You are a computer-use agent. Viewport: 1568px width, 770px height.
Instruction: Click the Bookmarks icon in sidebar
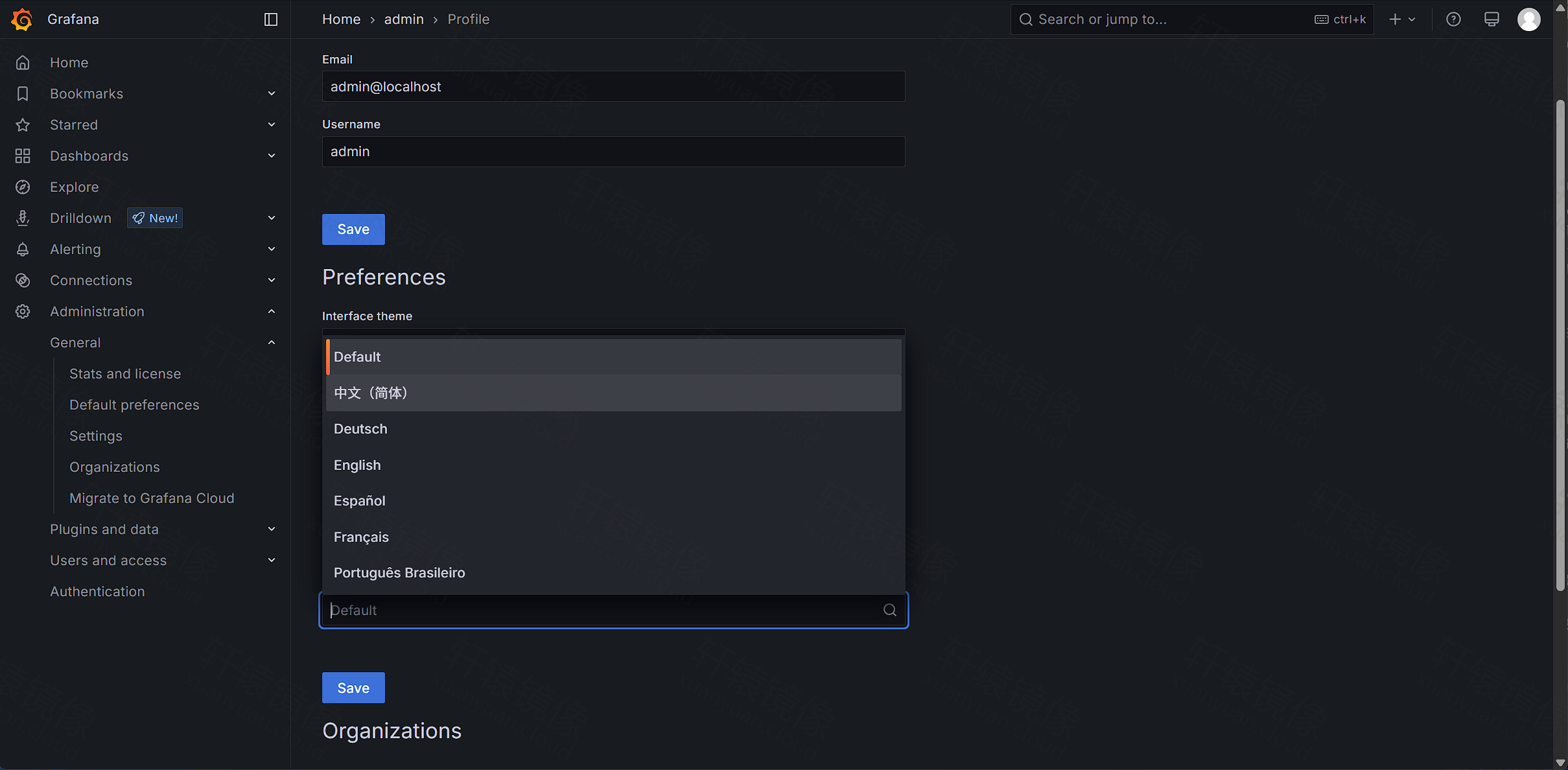coord(23,94)
